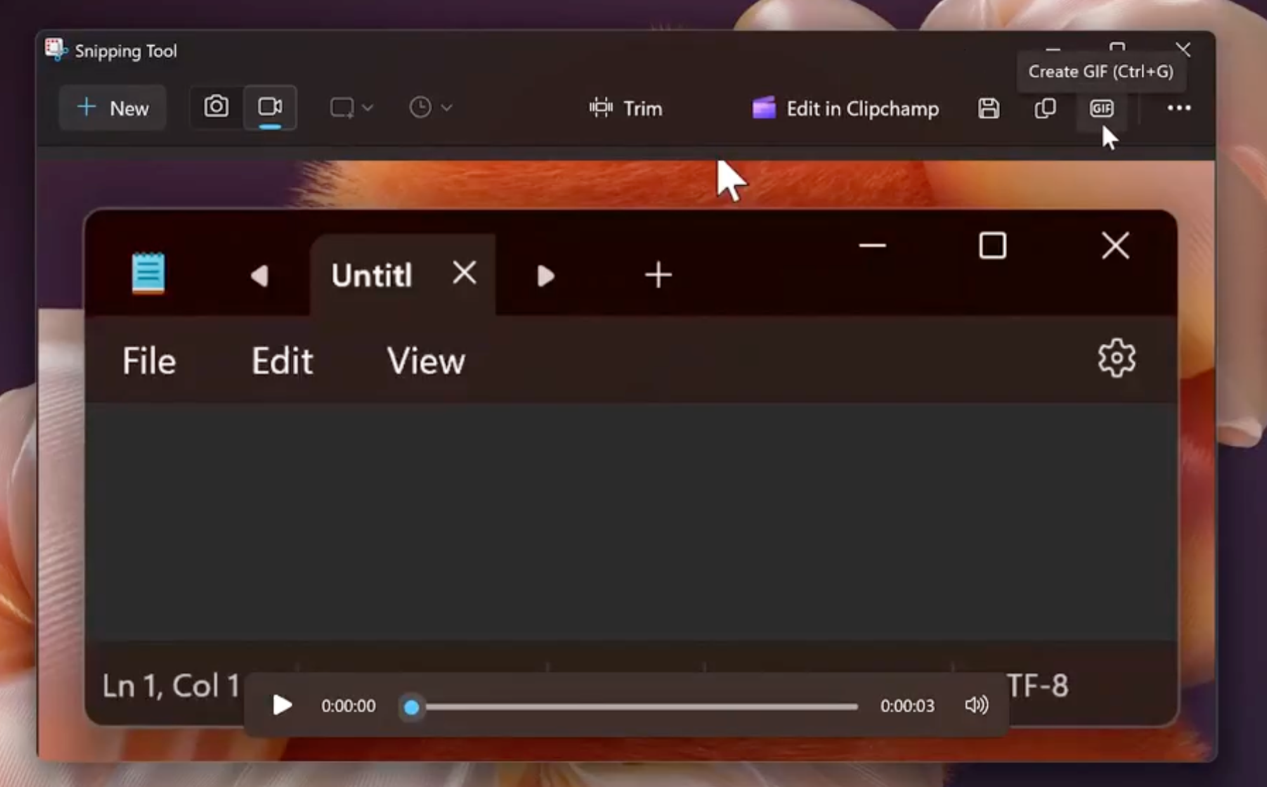The height and width of the screenshot is (787, 1267).
Task: Click the playback progress track
Action: point(634,707)
